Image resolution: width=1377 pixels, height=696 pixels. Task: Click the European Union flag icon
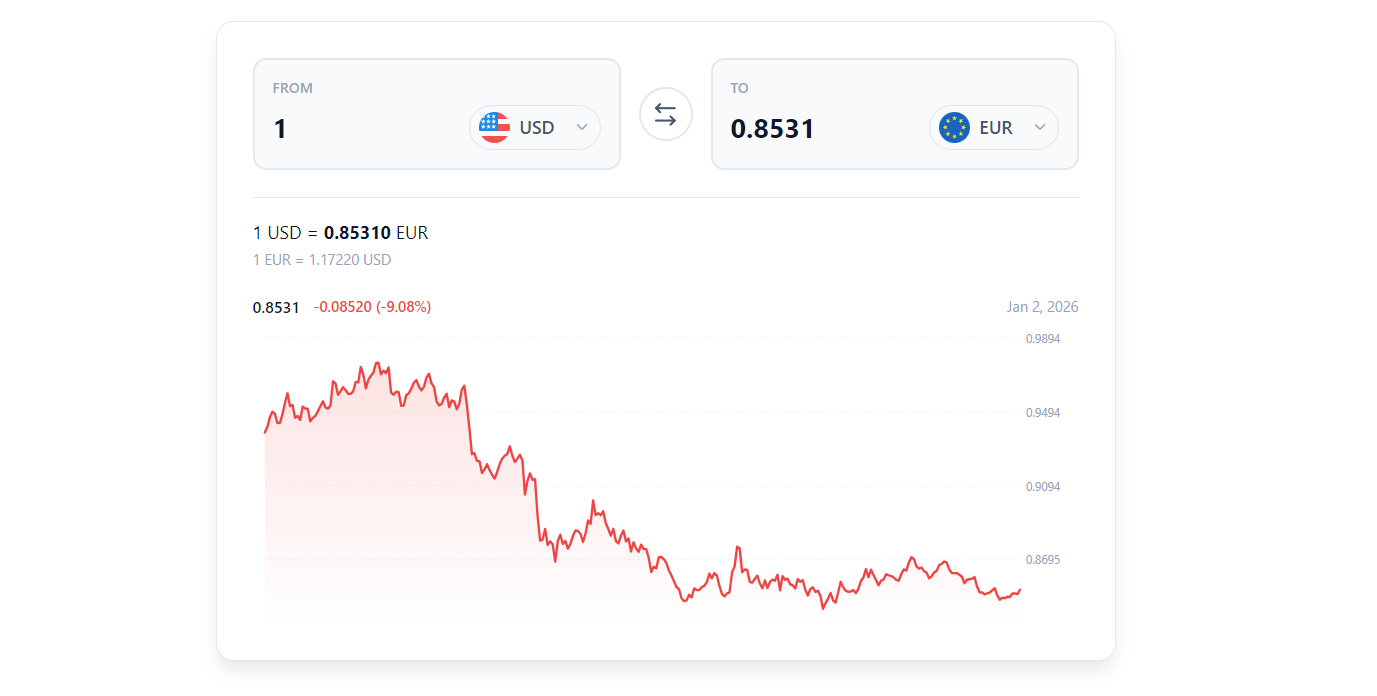pyautogui.click(x=954, y=128)
